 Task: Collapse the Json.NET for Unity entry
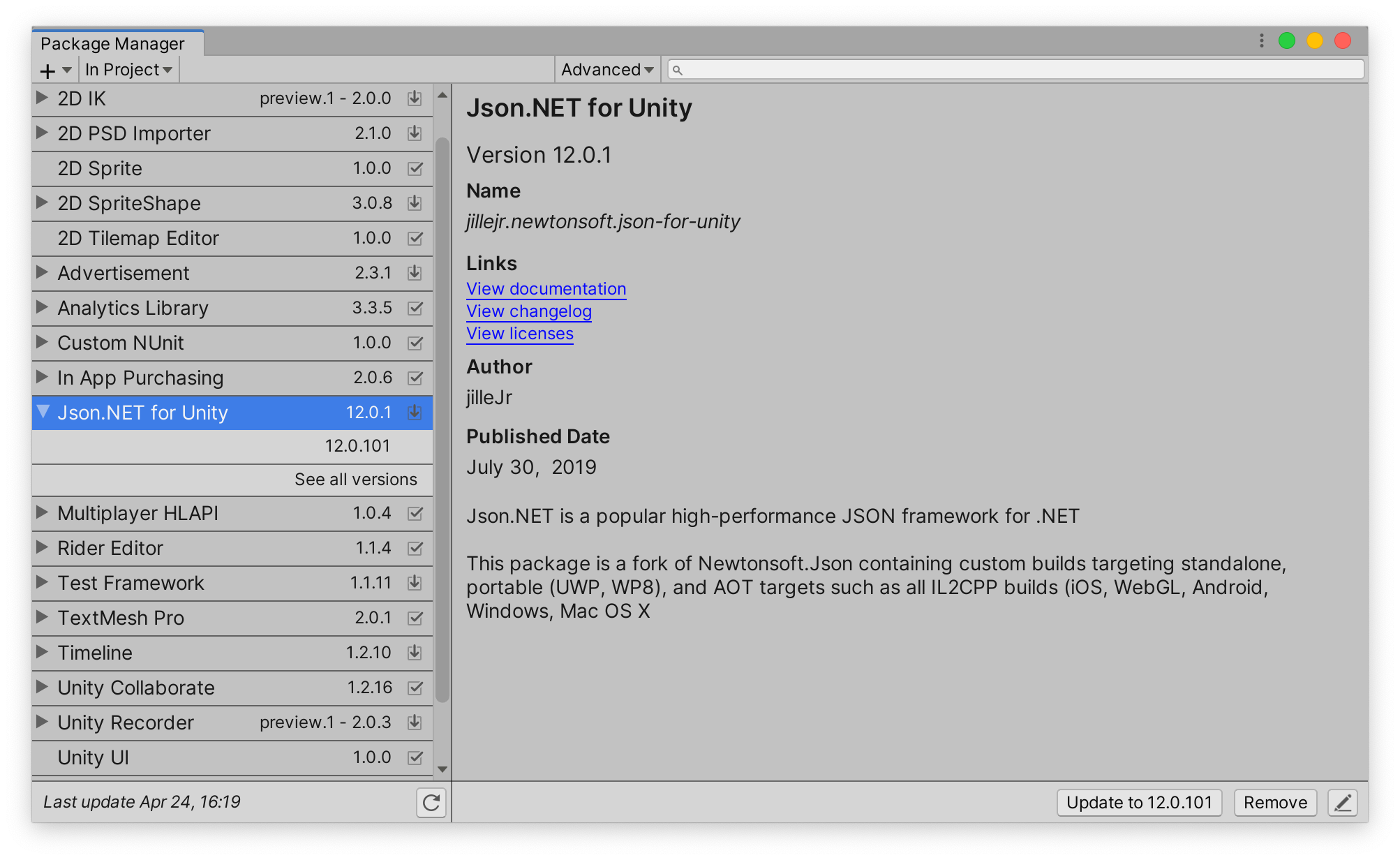43,412
